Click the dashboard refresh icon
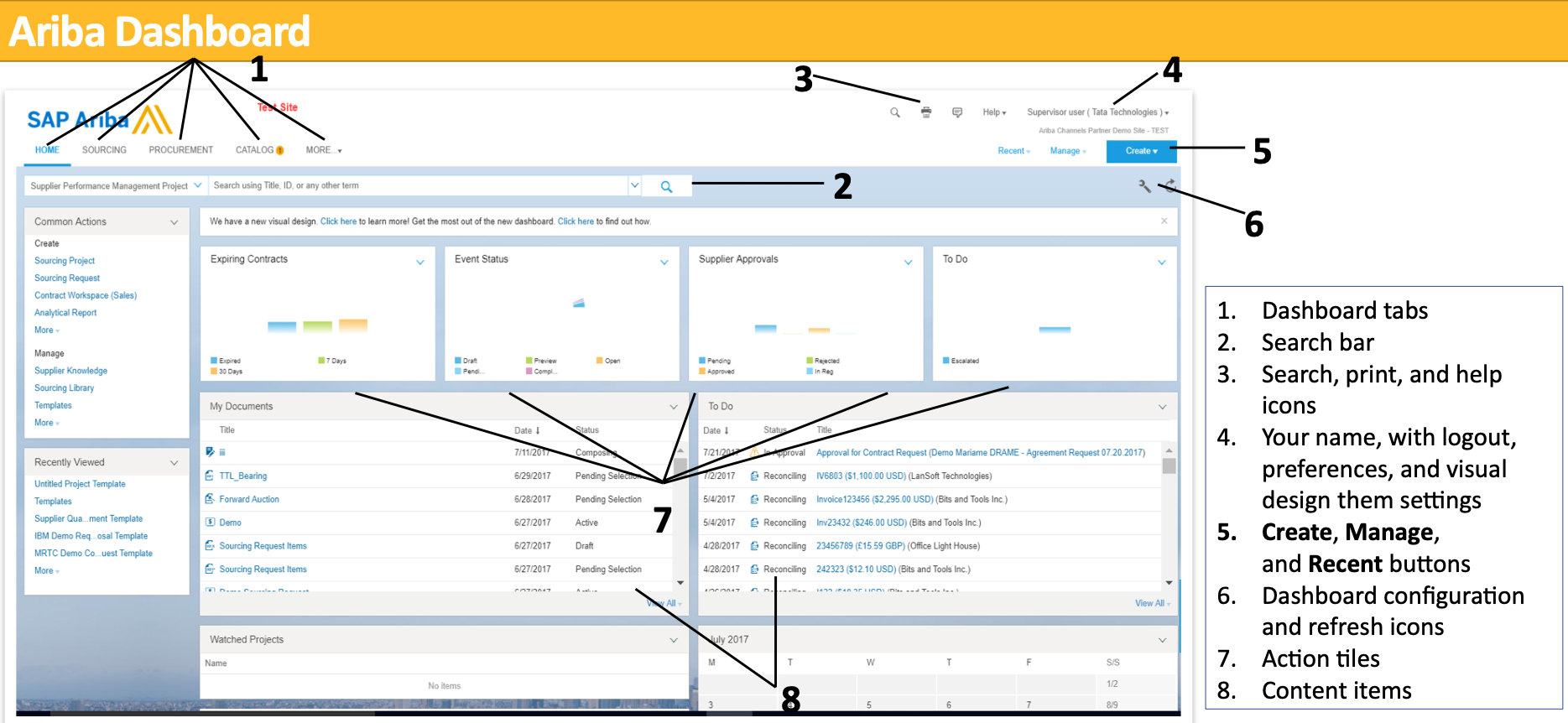Image resolution: width=1568 pixels, height=723 pixels. click(x=1169, y=186)
